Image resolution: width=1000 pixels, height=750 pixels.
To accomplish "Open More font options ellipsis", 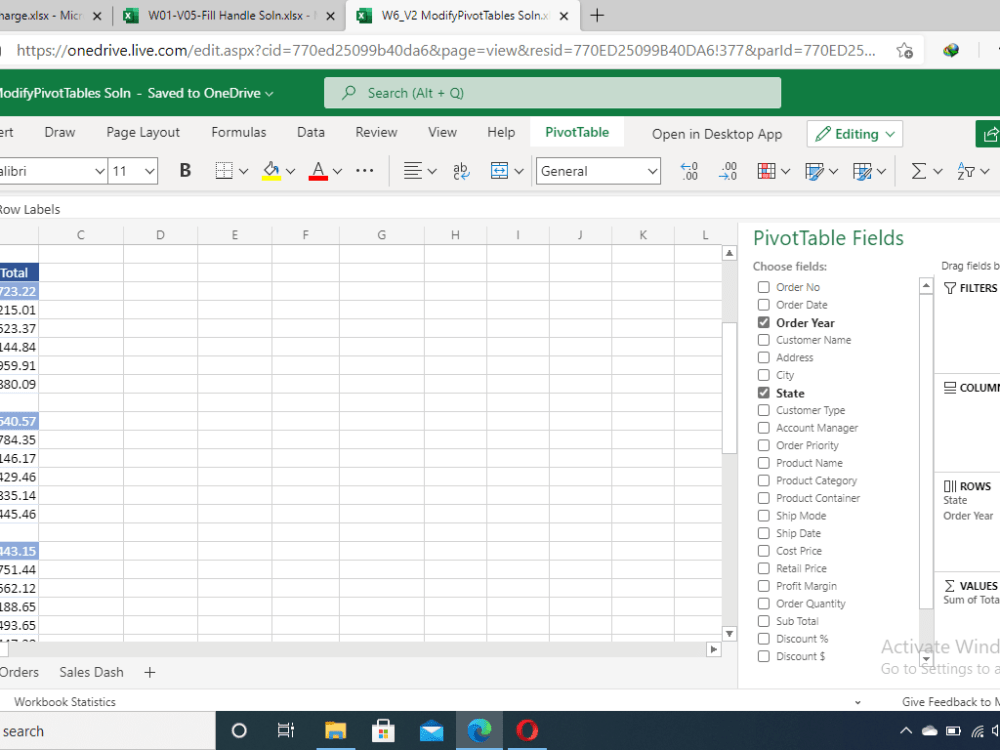I will [x=365, y=170].
